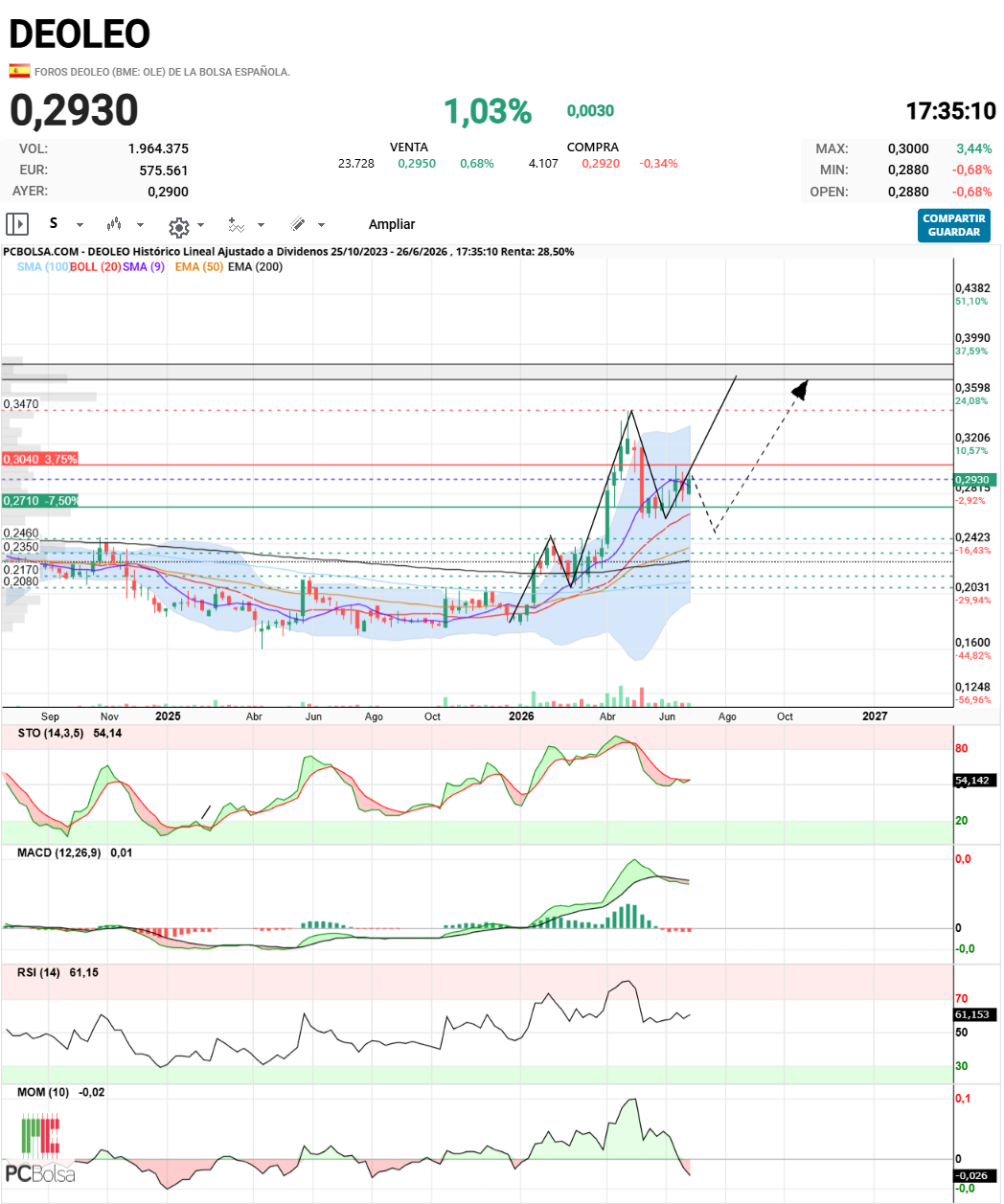Click the MIN value 0,2880

point(908,170)
